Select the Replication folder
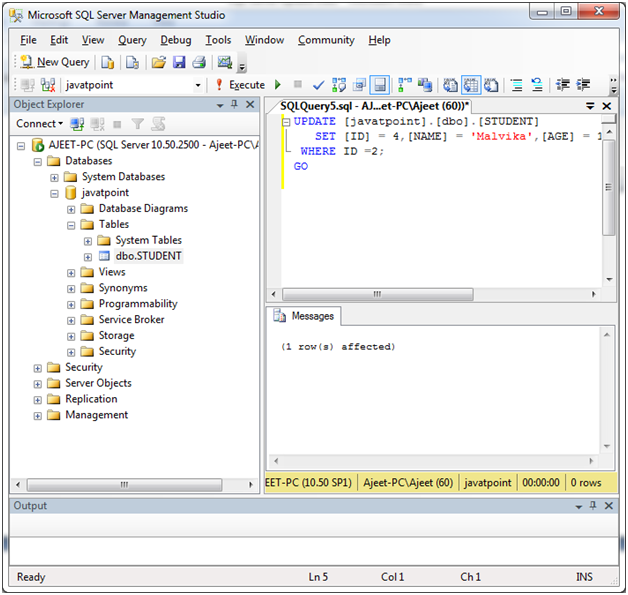The width and height of the screenshot is (628, 595). coord(91,399)
